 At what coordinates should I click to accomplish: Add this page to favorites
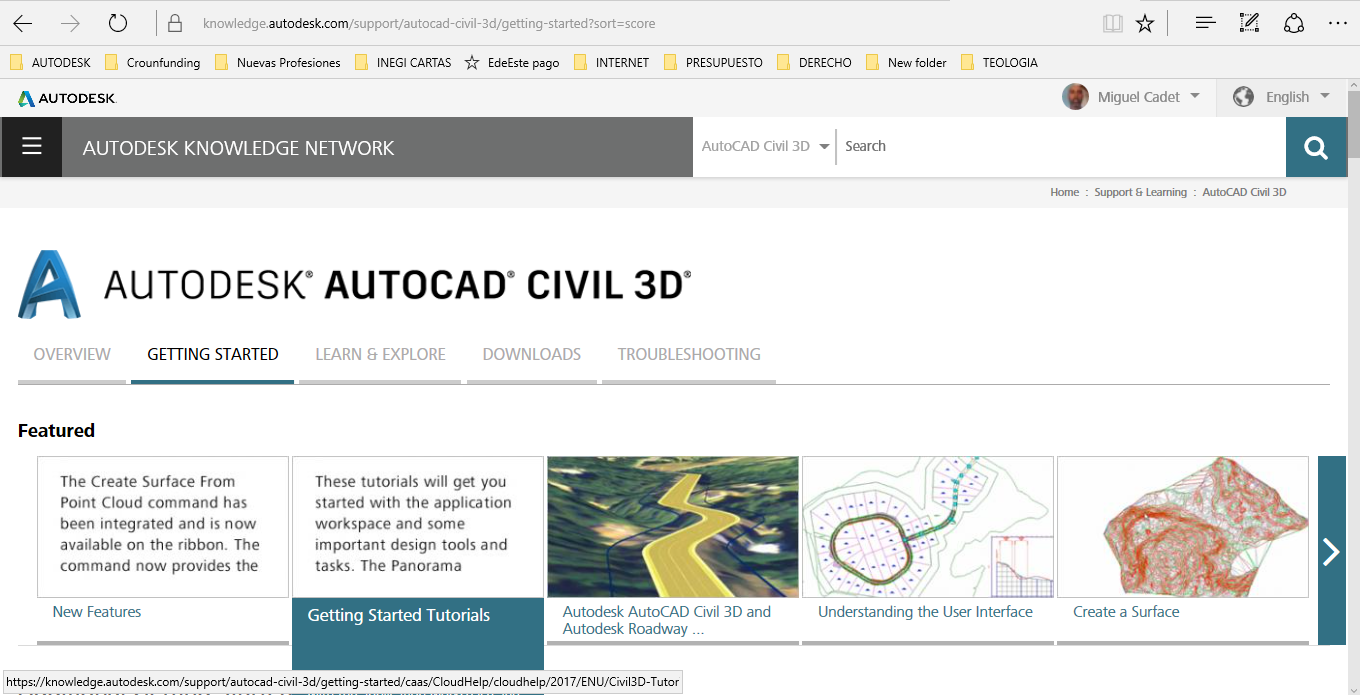coord(1145,23)
